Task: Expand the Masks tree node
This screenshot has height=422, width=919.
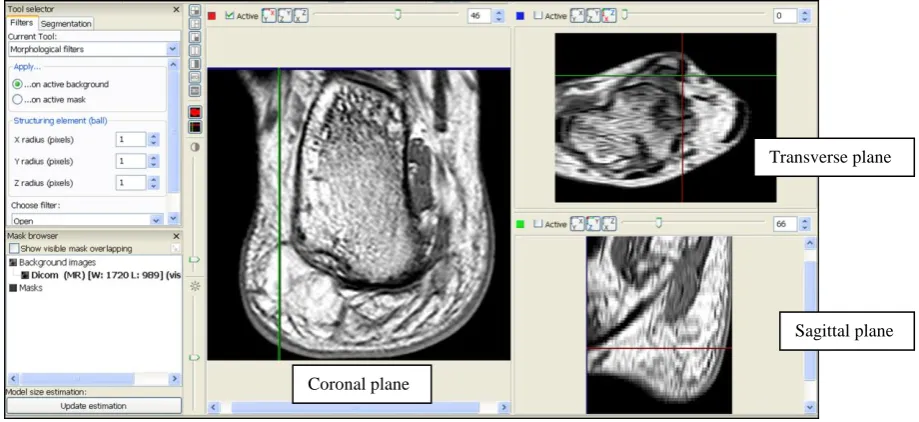Action: pyautogui.click(x=13, y=288)
